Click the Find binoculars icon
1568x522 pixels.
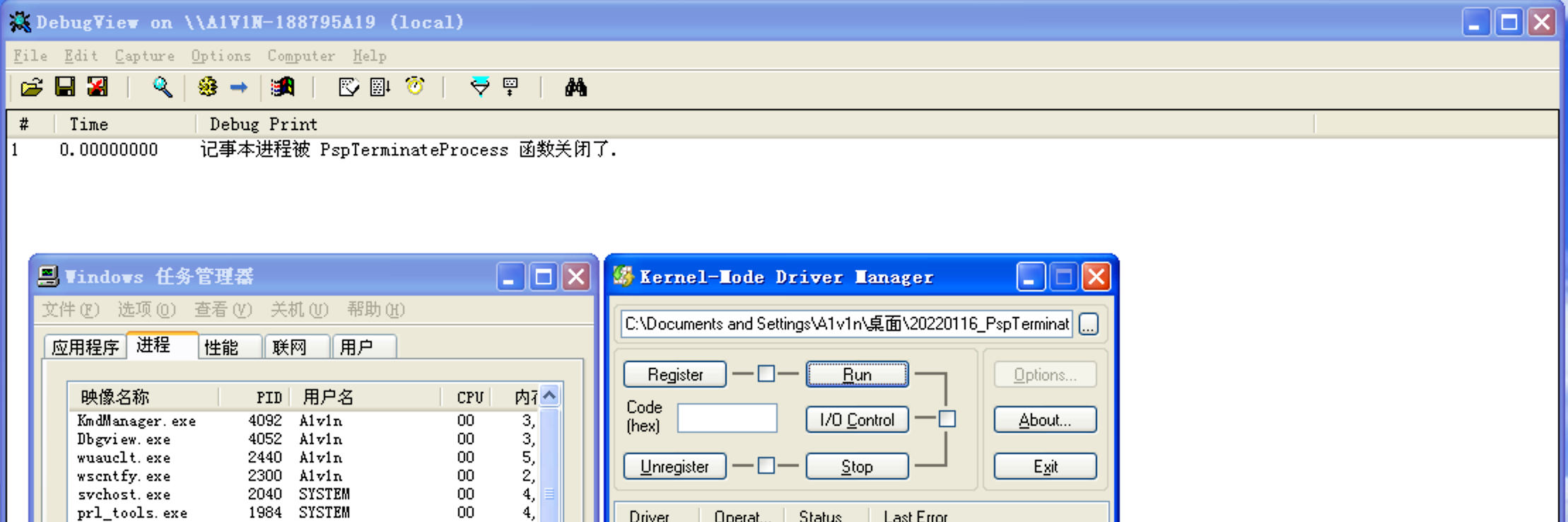tap(575, 87)
